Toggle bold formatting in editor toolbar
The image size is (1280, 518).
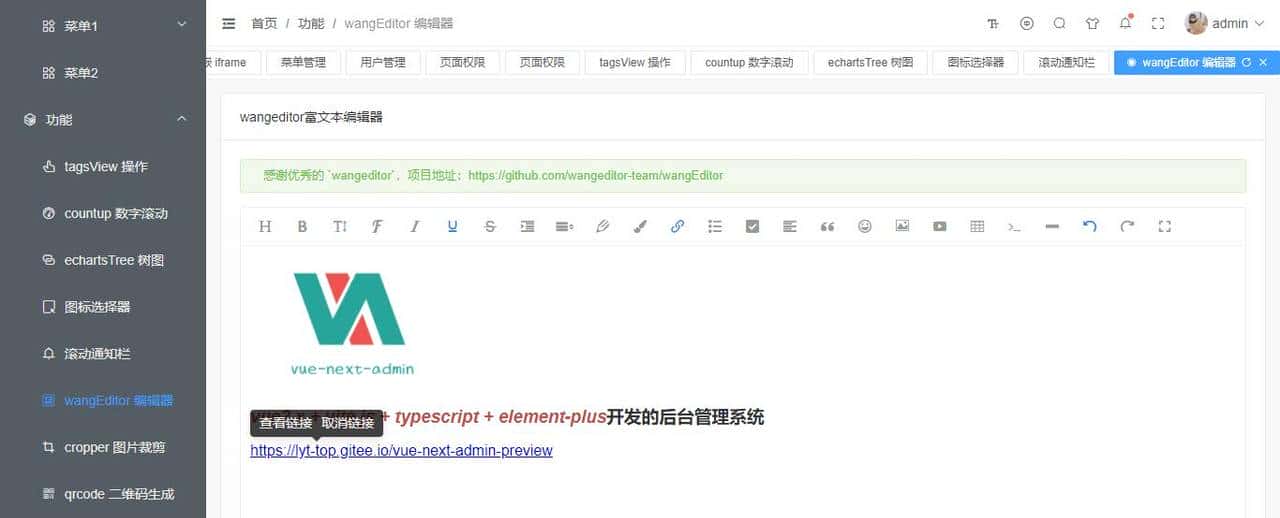click(302, 227)
